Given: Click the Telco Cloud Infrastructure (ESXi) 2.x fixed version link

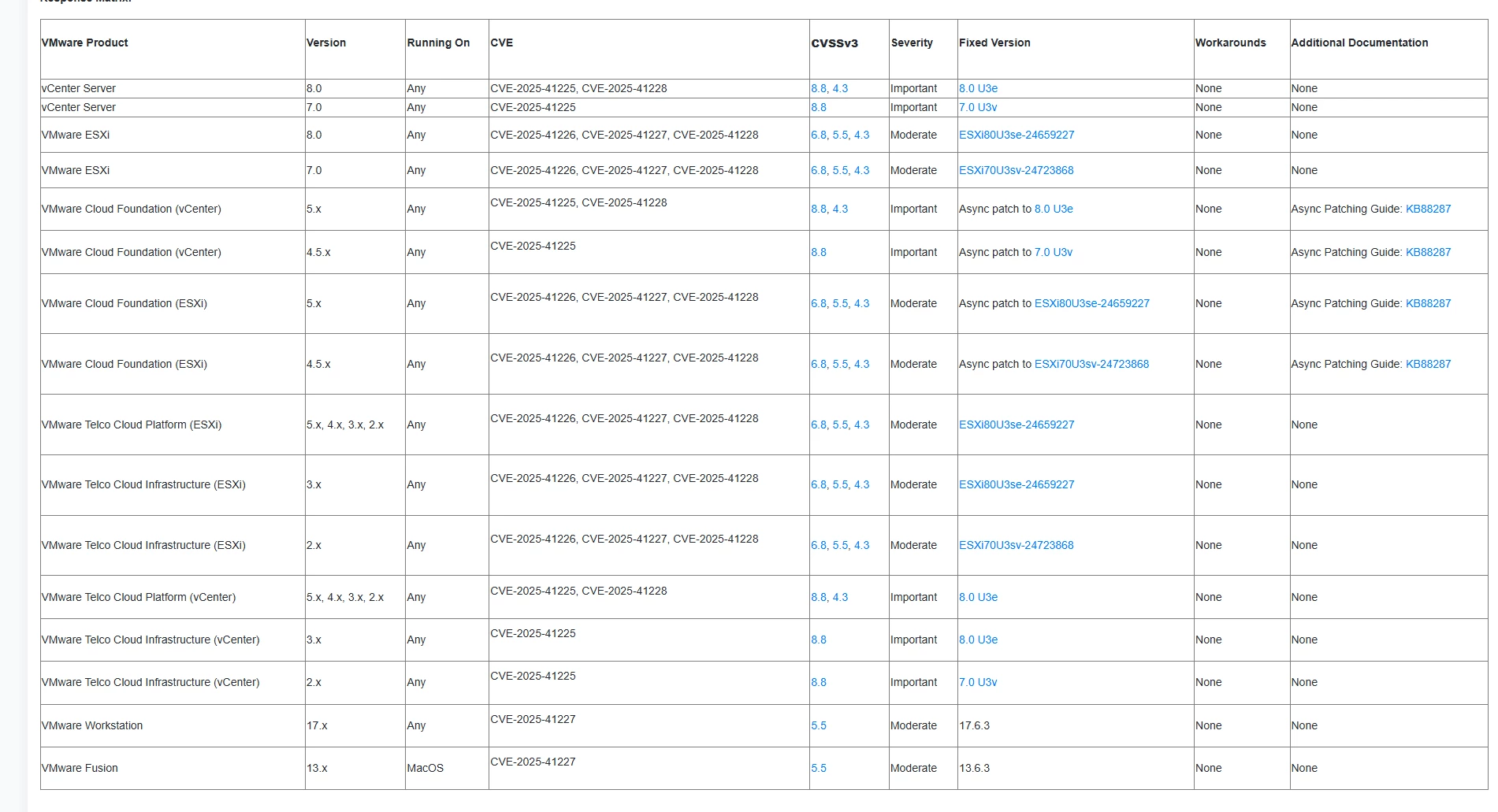Looking at the screenshot, I should pos(1016,545).
